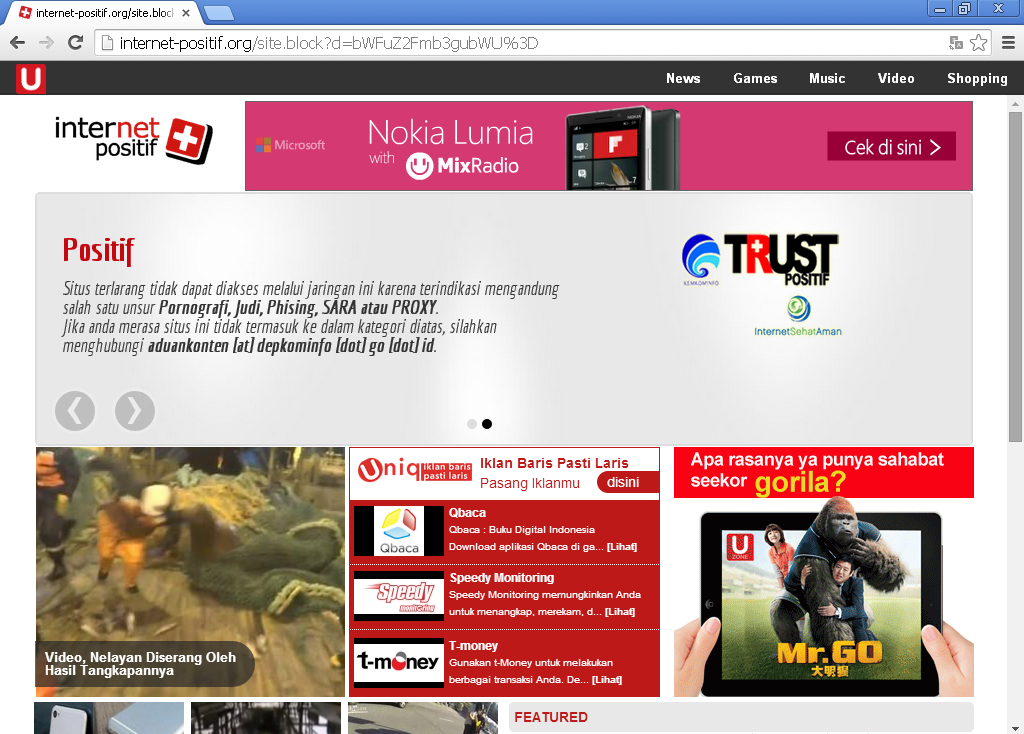
Task: Open the translate page icon
Action: pyautogui.click(x=956, y=43)
